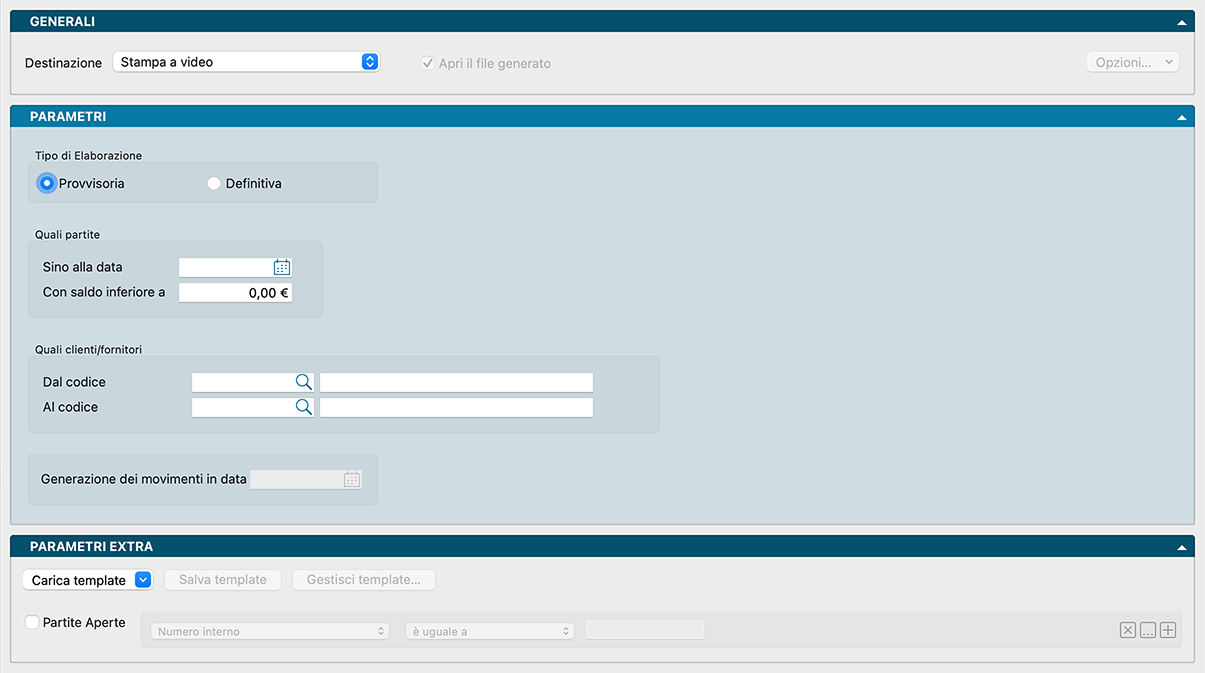Add filter row with plus icon

[1168, 630]
